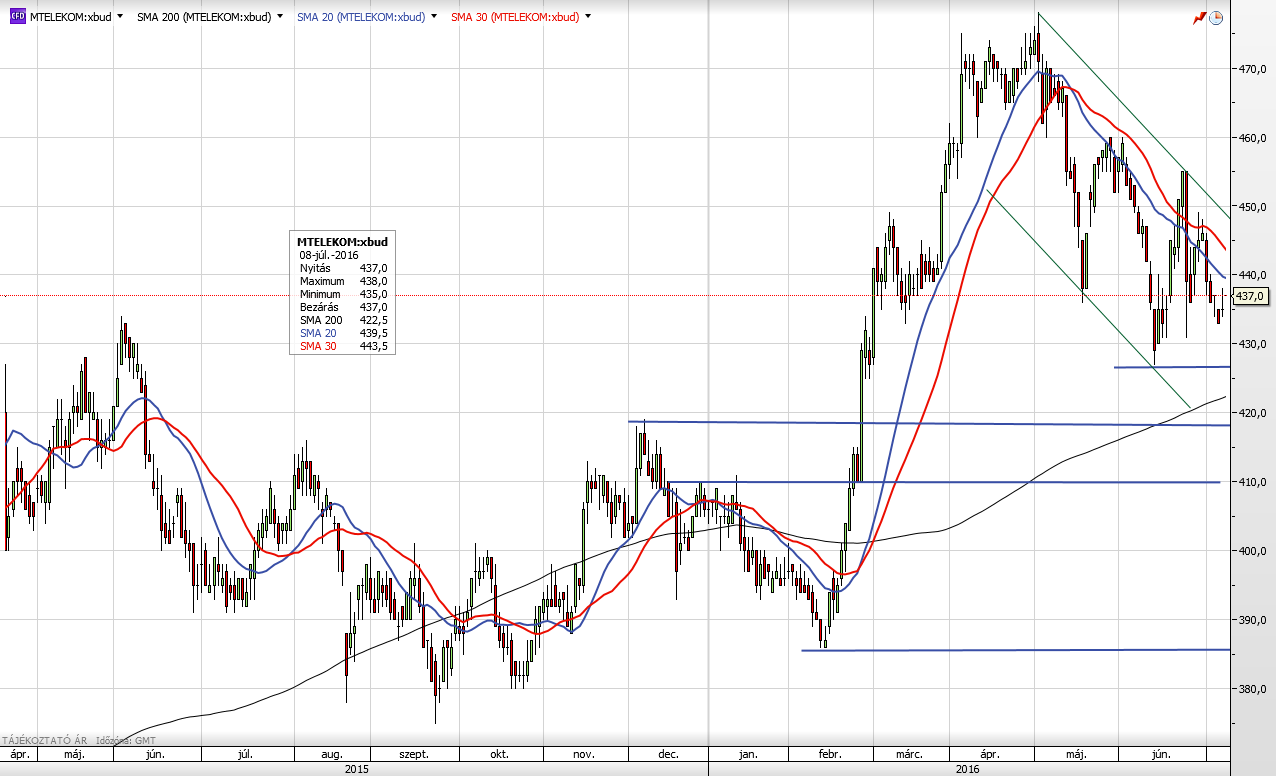The width and height of the screenshot is (1276, 776).
Task: Click the okt. month label
Action: click(499, 755)
